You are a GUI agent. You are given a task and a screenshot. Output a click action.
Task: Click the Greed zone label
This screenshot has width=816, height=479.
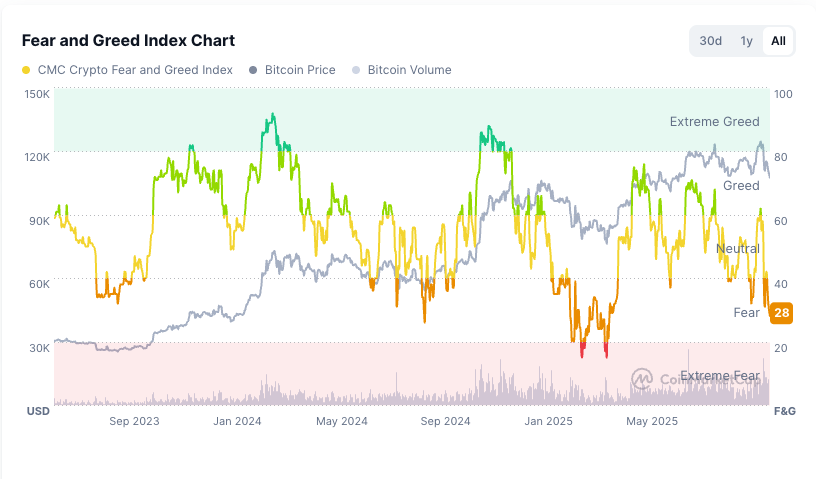(741, 186)
